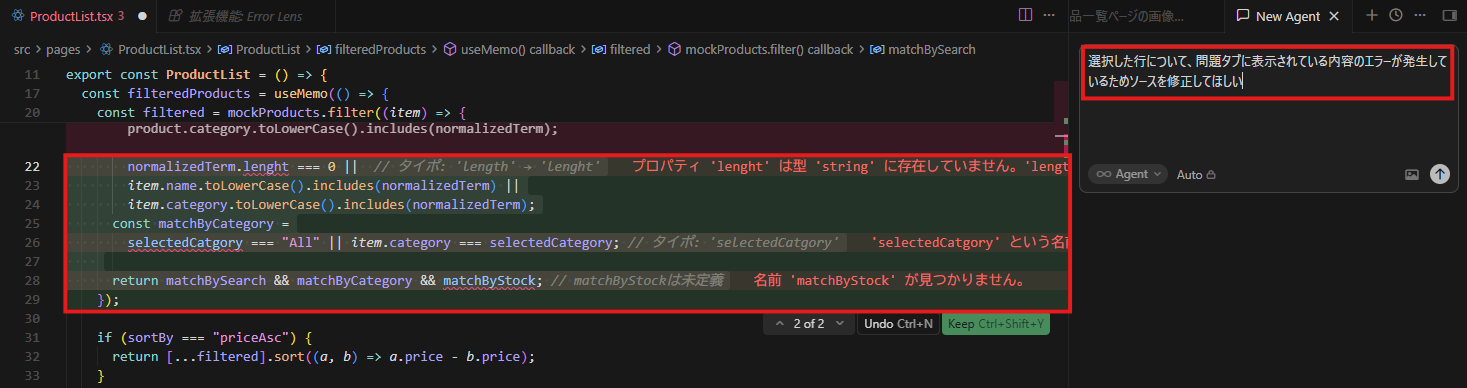Send the prompt with arrow-up button
The image size is (1467, 388).
(x=1439, y=174)
